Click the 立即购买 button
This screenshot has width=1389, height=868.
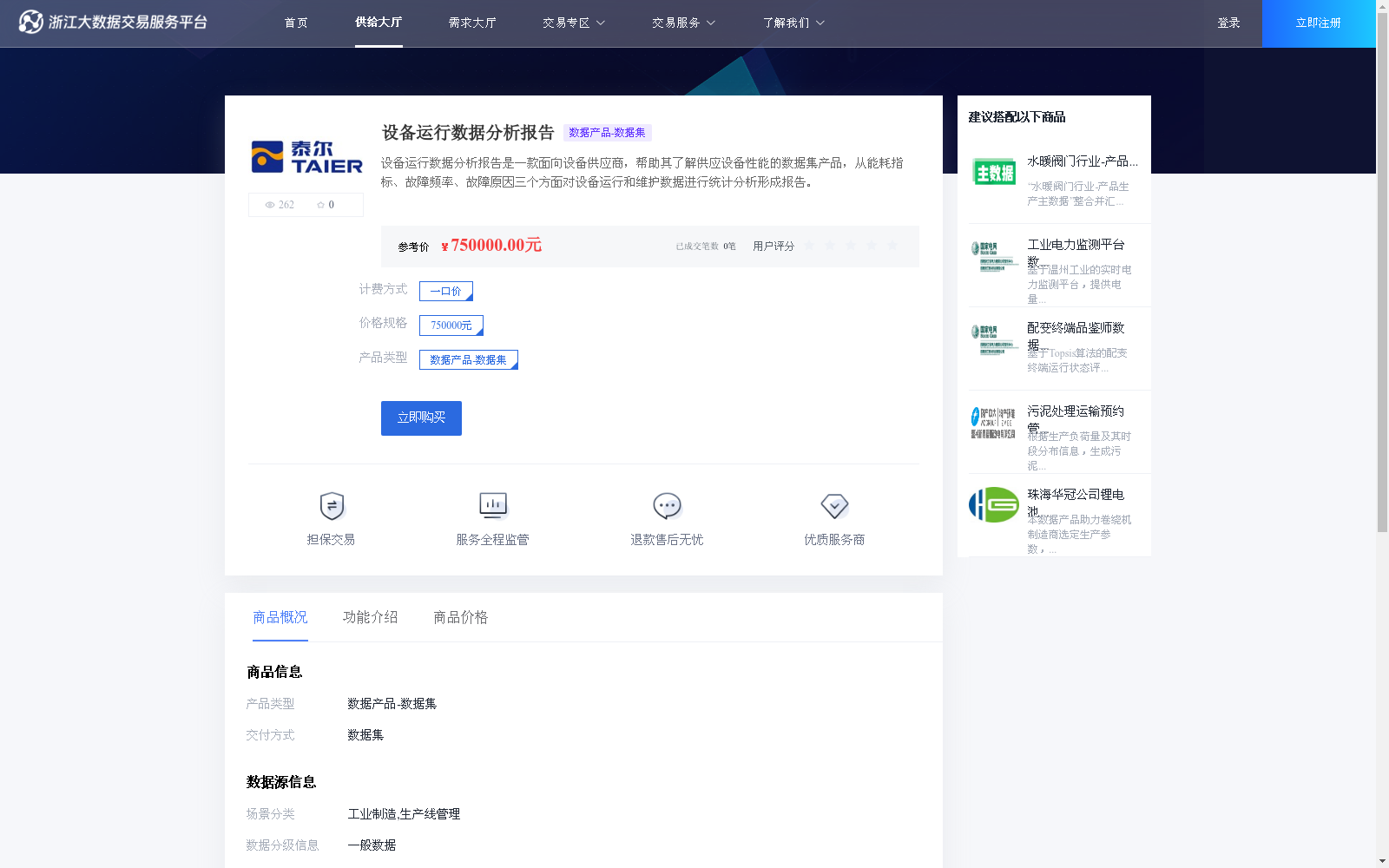421,418
